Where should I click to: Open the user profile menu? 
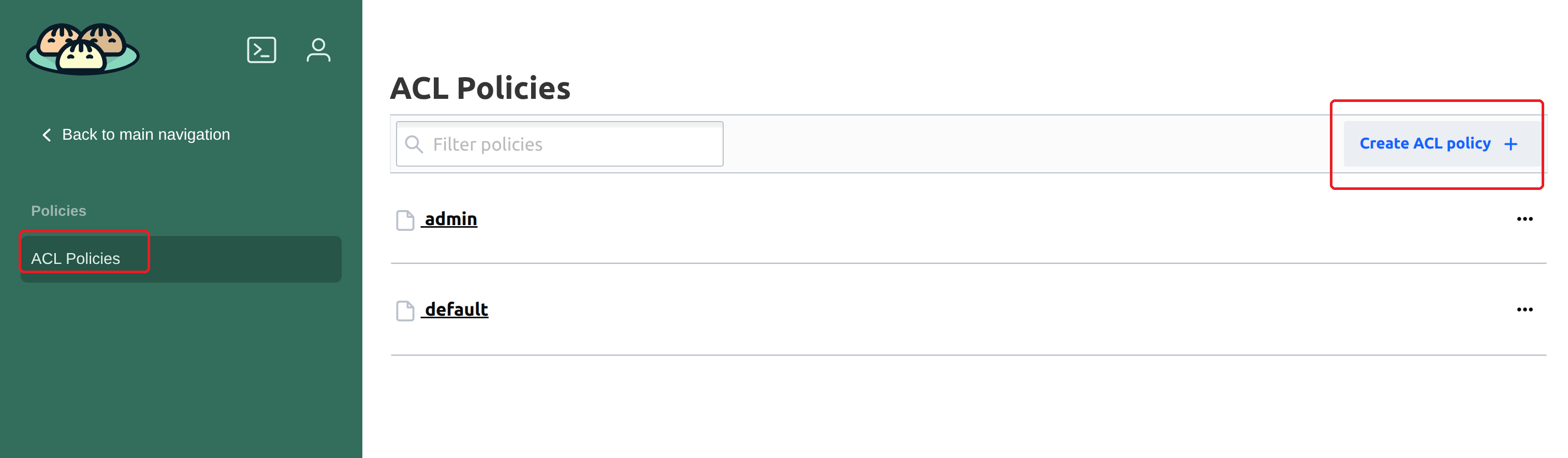tap(318, 50)
